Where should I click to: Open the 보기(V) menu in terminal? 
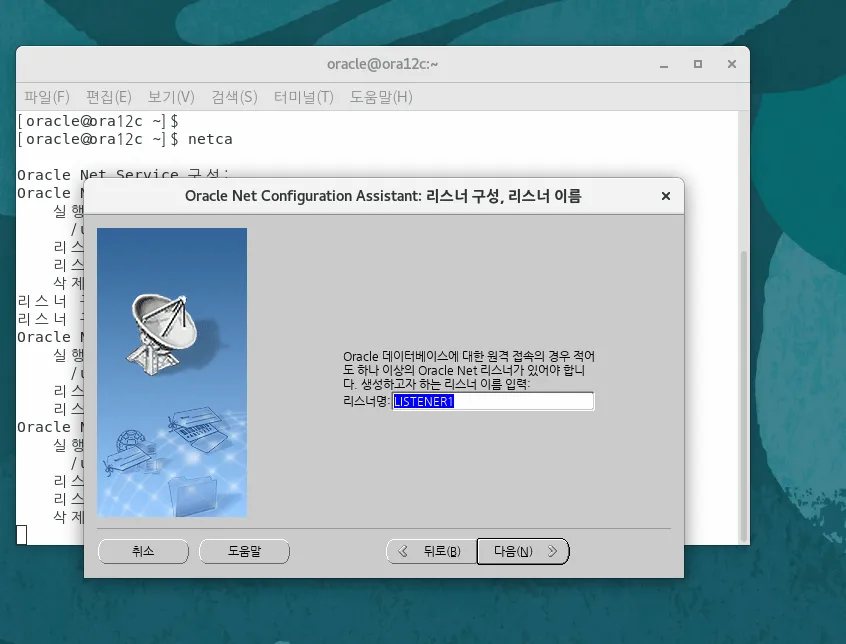tap(171, 97)
